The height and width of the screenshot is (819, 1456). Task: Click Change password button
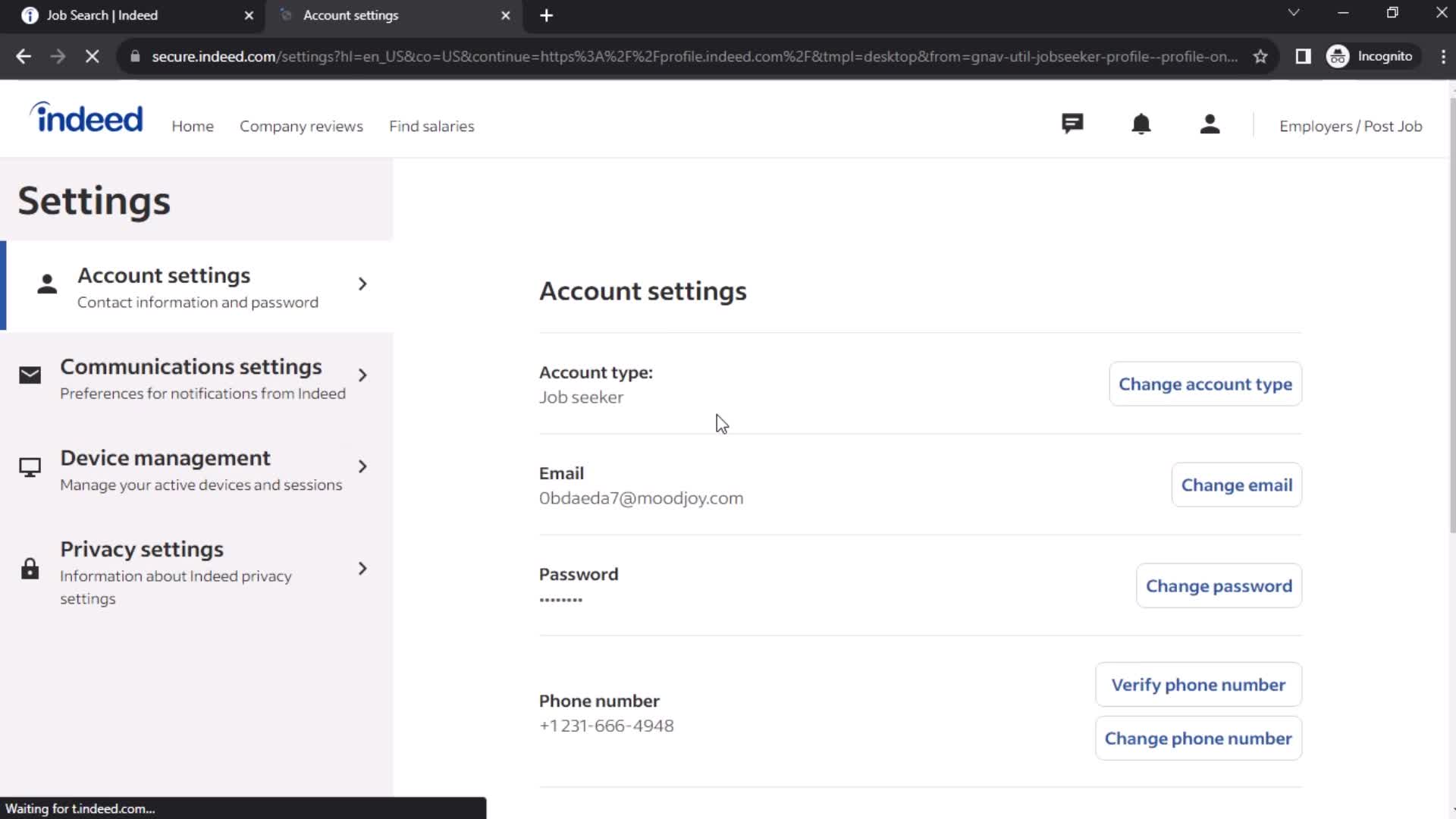click(x=1219, y=586)
